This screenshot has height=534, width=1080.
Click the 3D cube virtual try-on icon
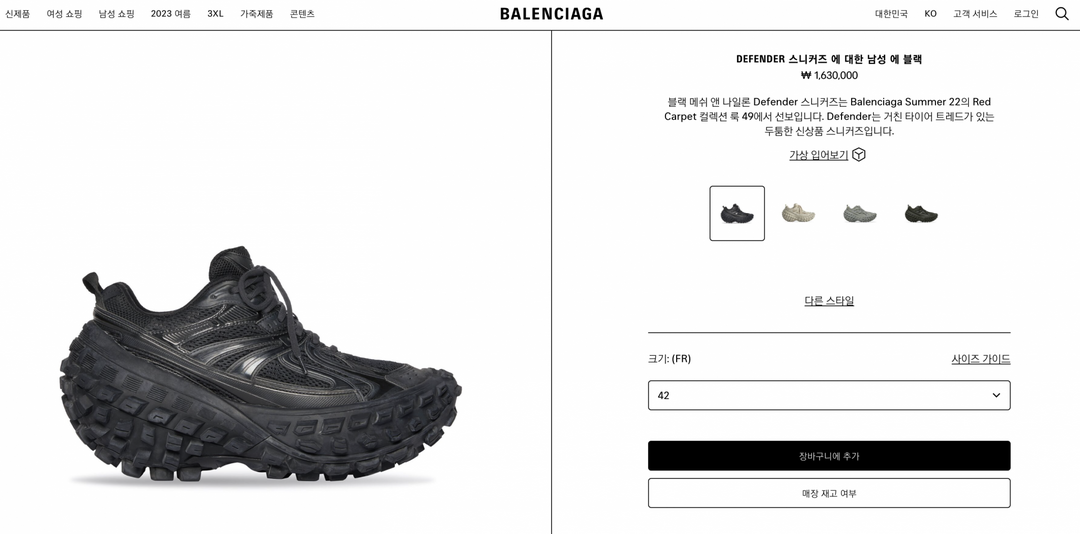[x=858, y=155]
